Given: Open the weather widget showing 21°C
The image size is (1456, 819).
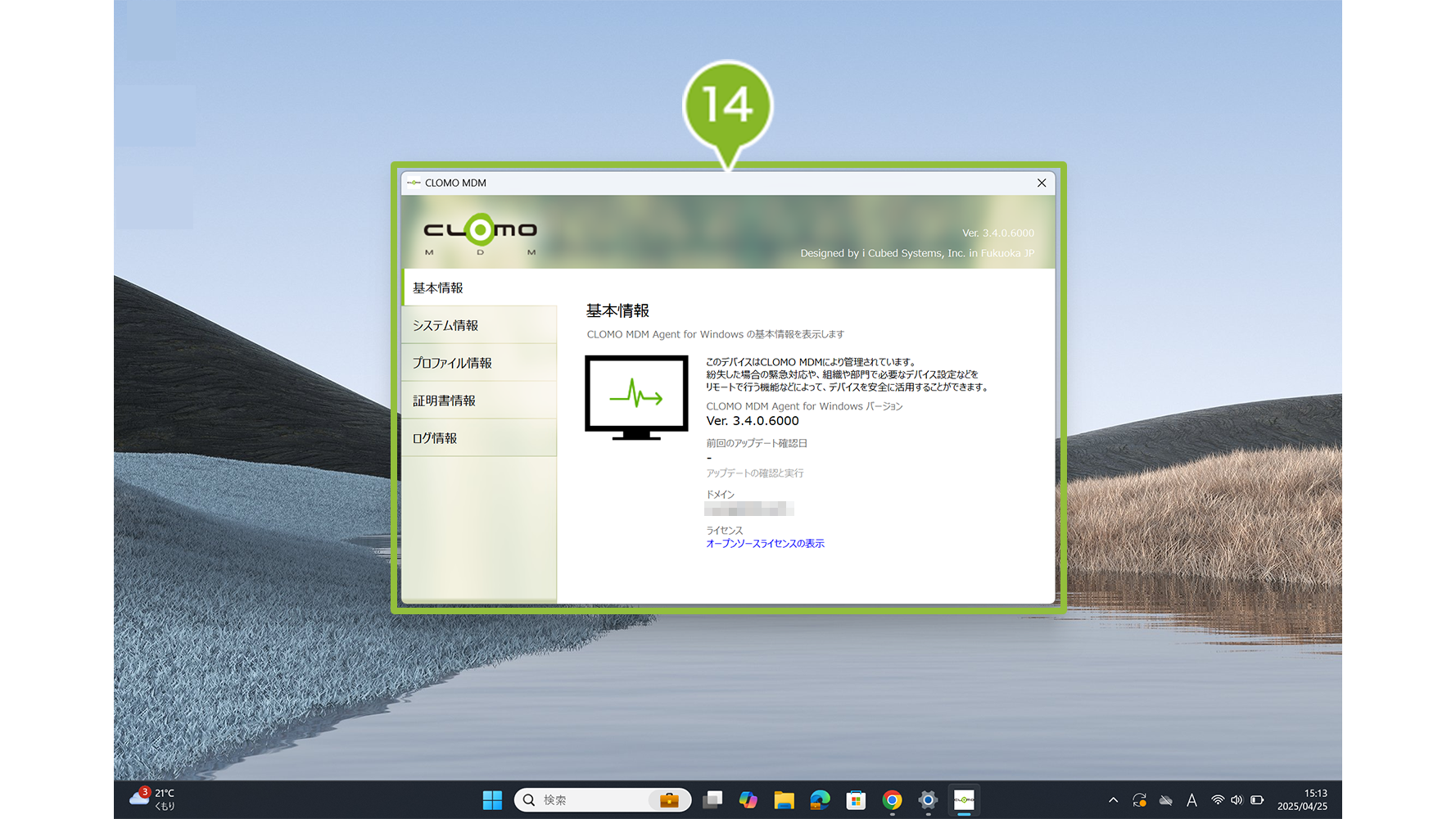Looking at the screenshot, I should tap(153, 799).
